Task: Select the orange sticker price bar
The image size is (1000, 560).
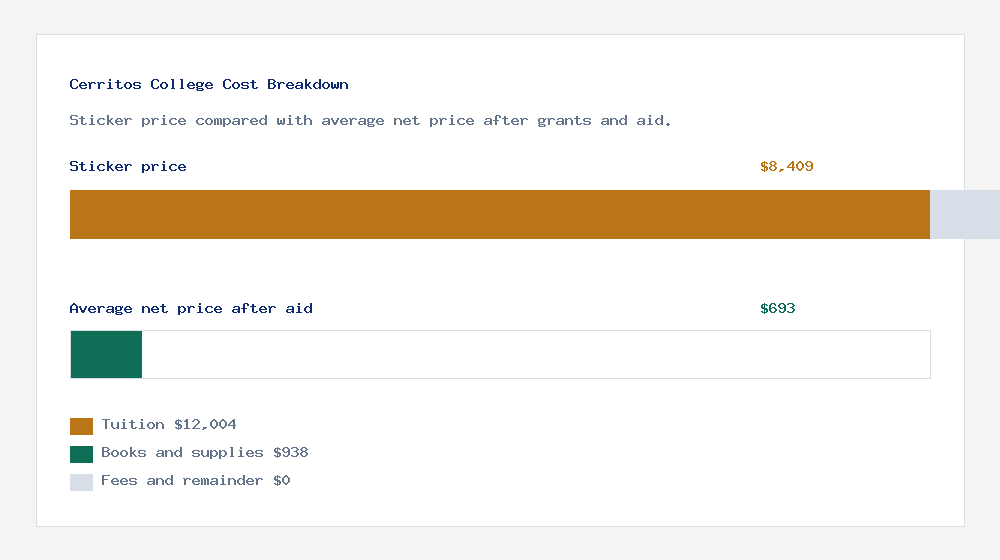Action: pos(500,214)
